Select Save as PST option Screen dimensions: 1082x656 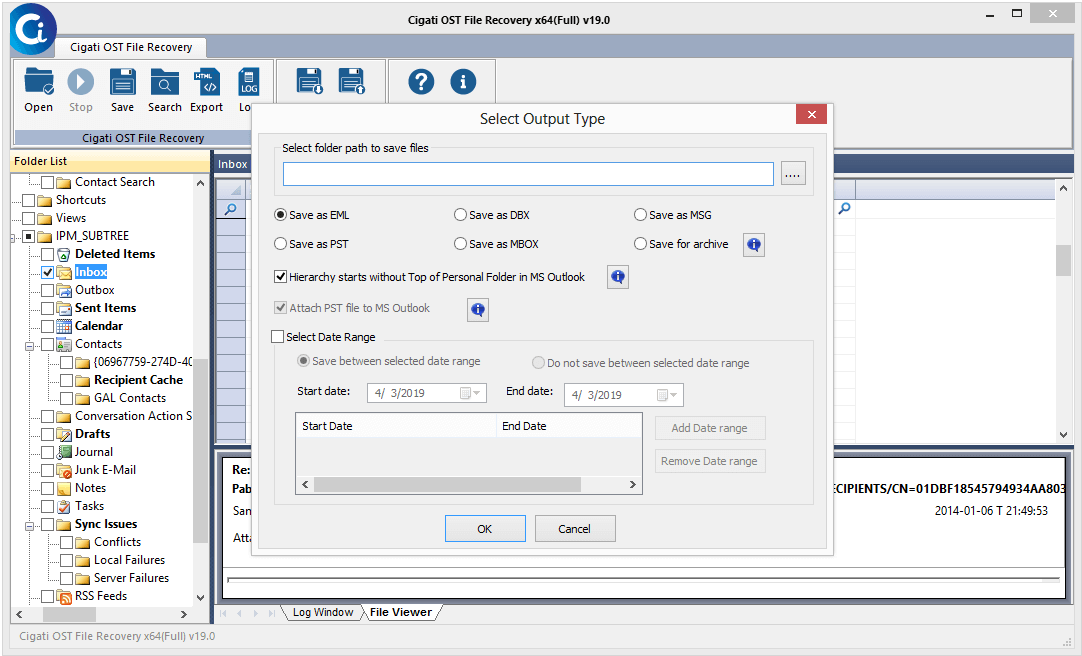click(280, 244)
